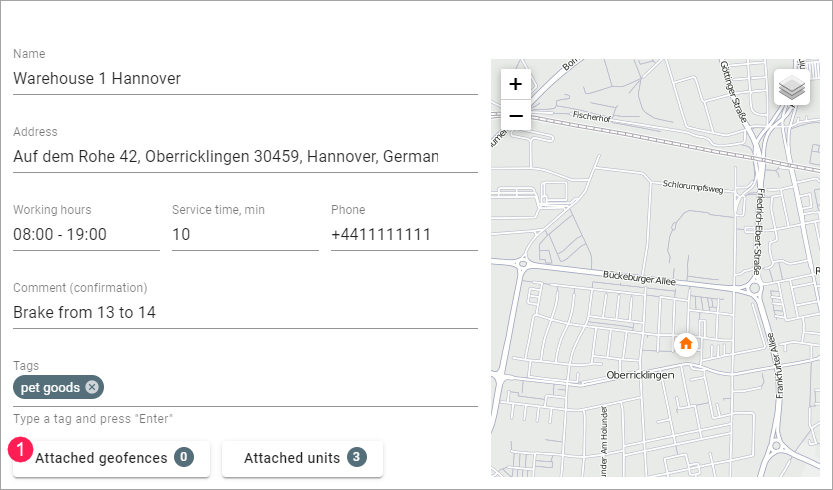Remove the 'pet goods' tag
833x490 pixels.
click(92, 387)
